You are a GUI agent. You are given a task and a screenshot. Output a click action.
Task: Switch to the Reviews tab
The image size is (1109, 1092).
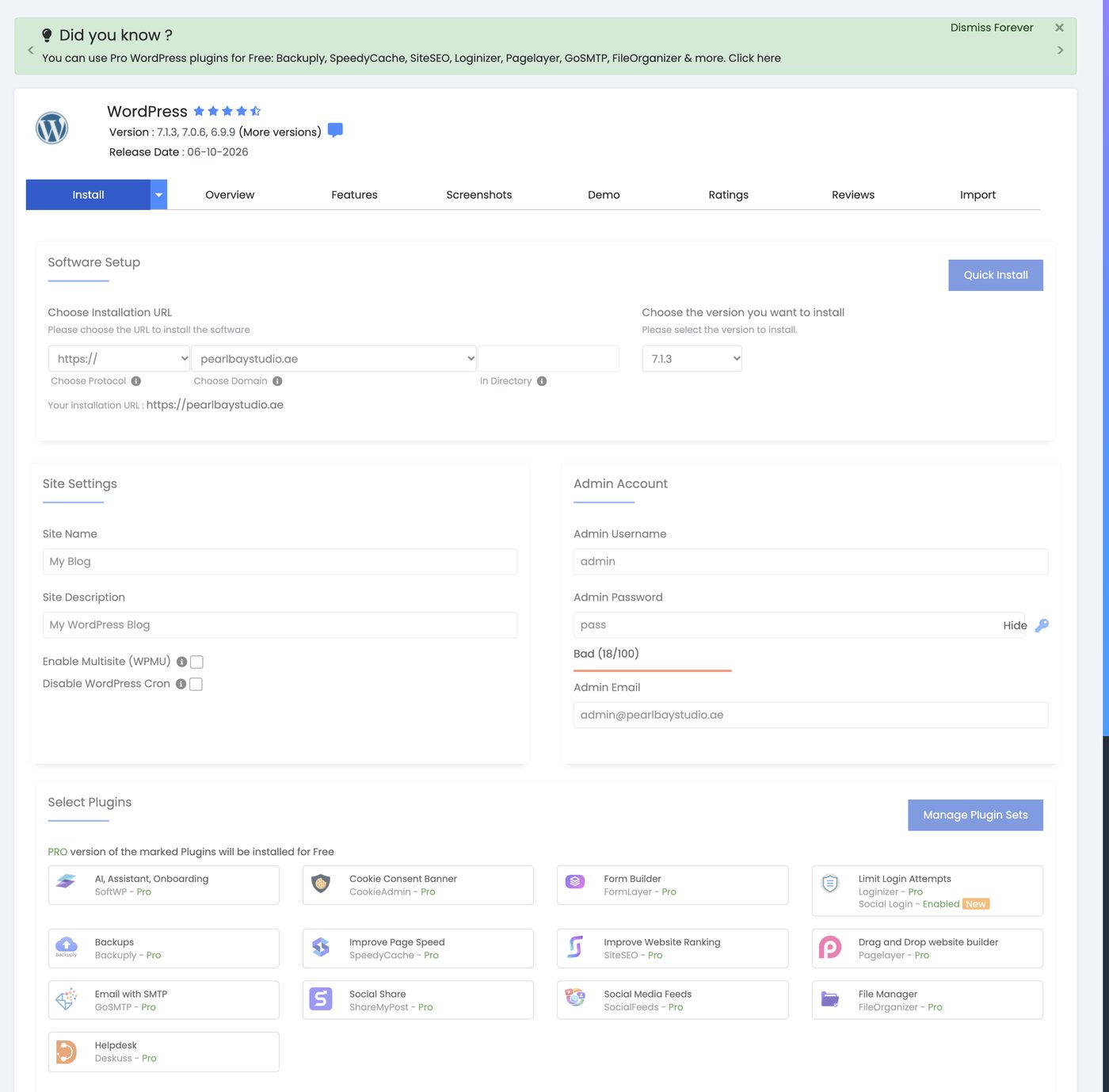[853, 195]
